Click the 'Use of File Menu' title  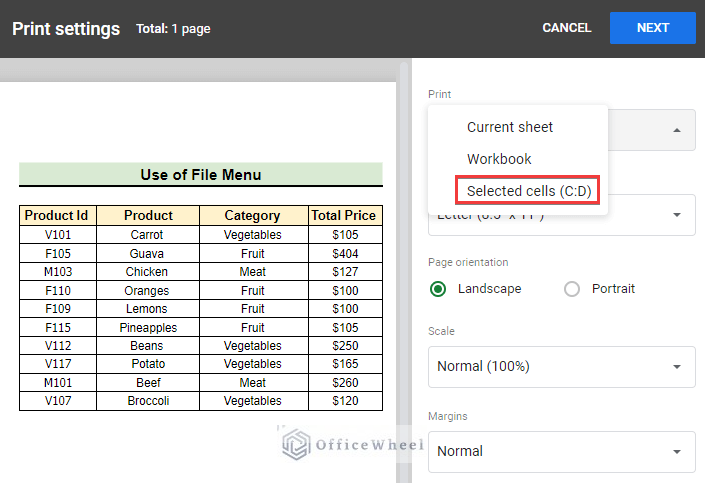click(x=201, y=174)
